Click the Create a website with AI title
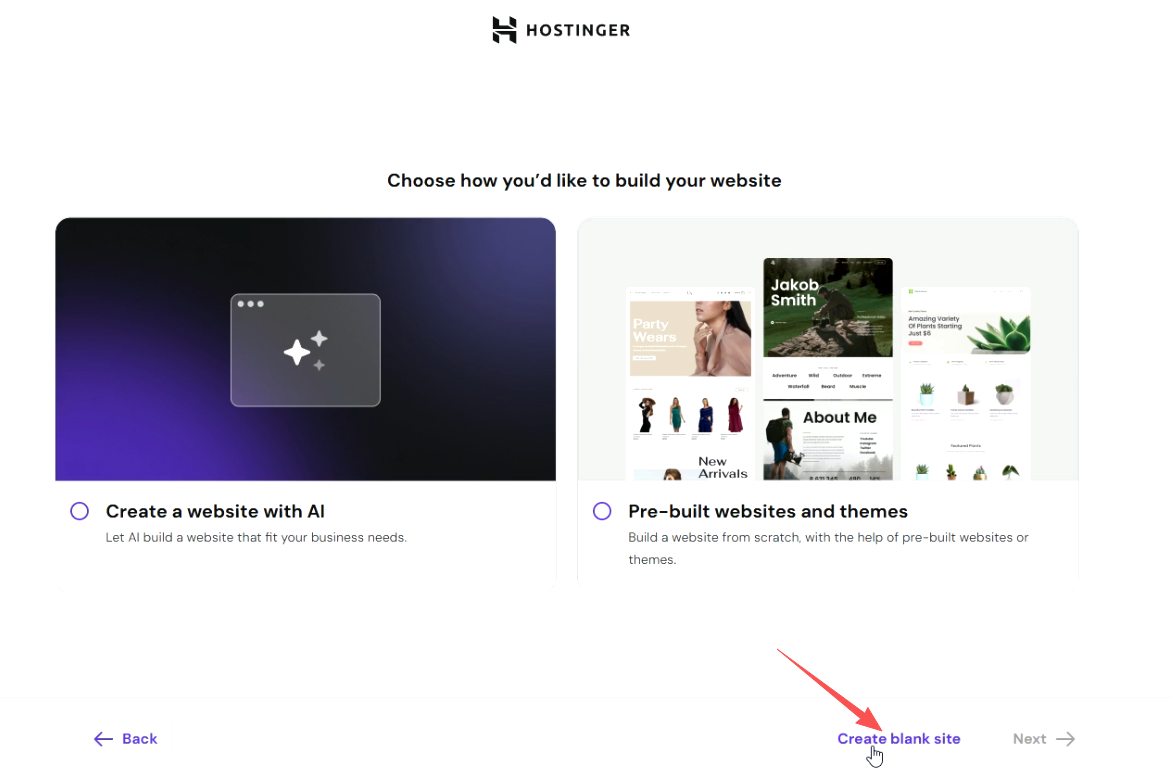Image resolution: width=1173 pixels, height=777 pixels. coord(215,512)
